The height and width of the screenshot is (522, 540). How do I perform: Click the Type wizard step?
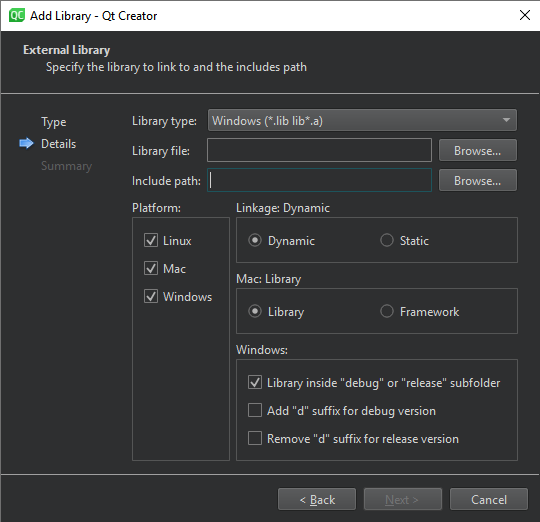click(54, 122)
